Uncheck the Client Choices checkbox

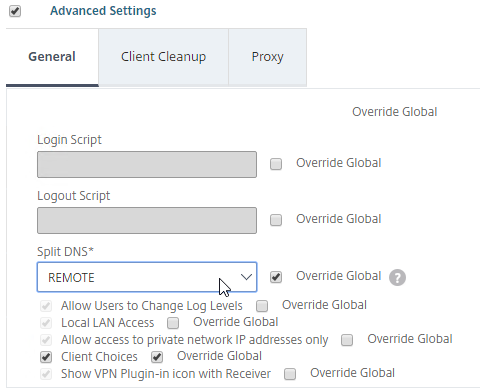point(46,357)
